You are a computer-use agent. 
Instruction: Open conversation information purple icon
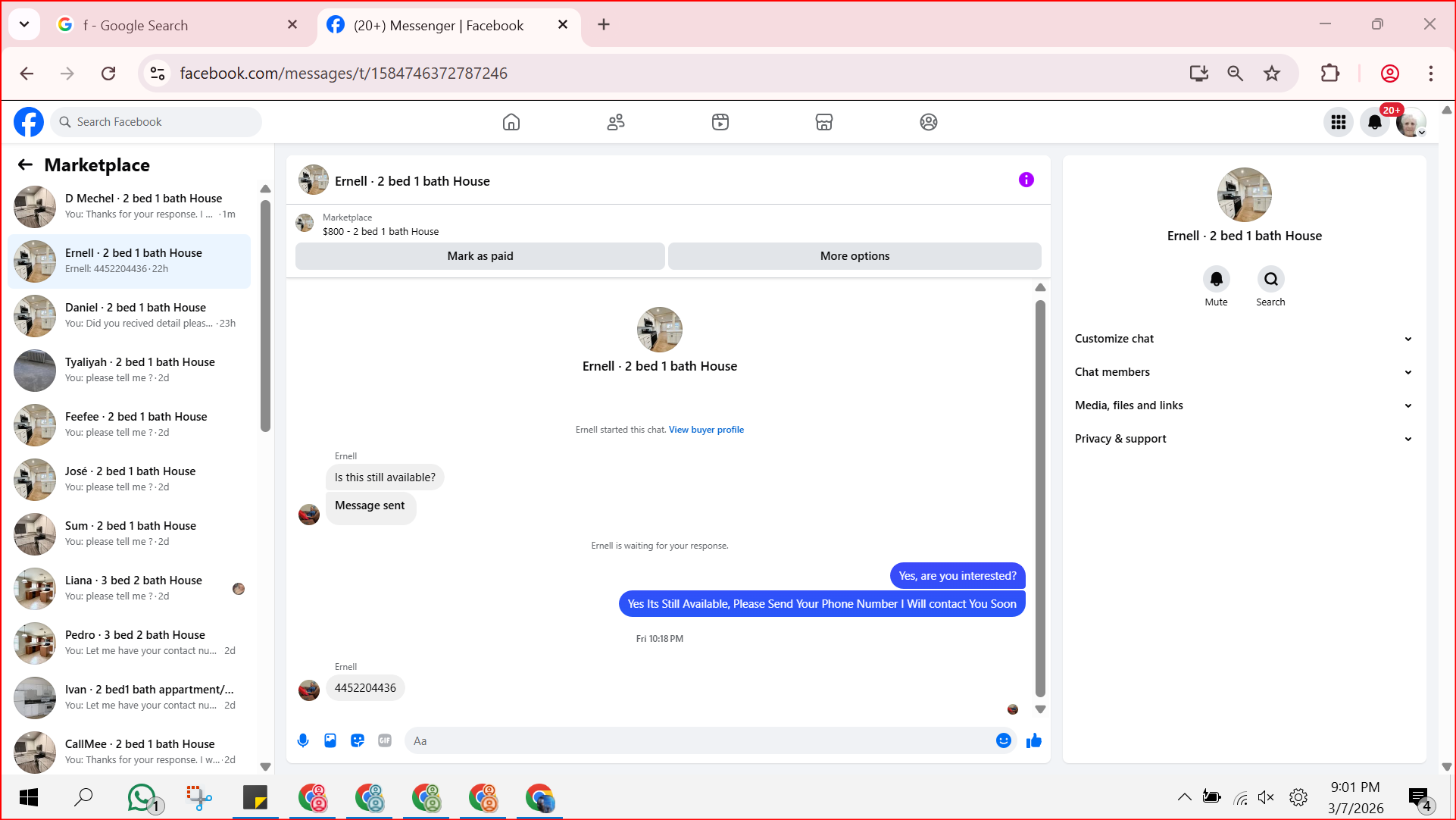pos(1026,180)
